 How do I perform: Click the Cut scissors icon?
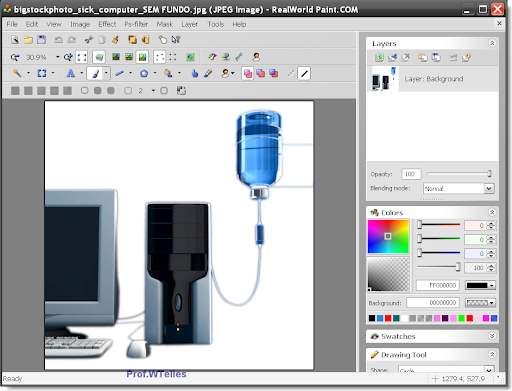[89, 40]
